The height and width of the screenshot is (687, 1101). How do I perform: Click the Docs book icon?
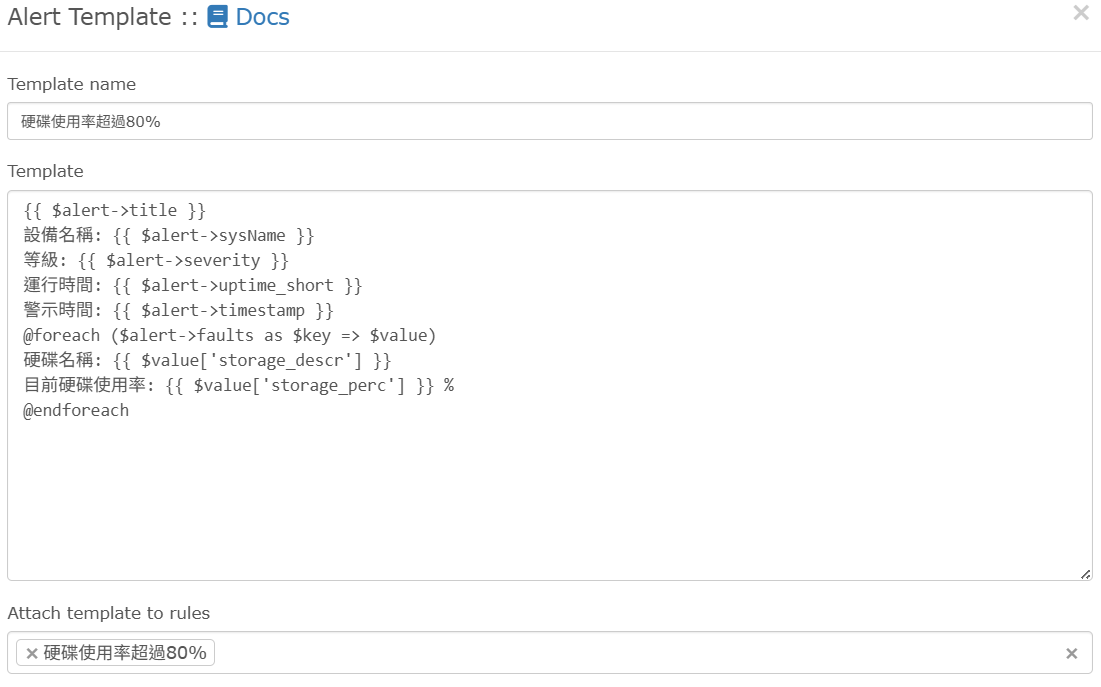pos(218,17)
